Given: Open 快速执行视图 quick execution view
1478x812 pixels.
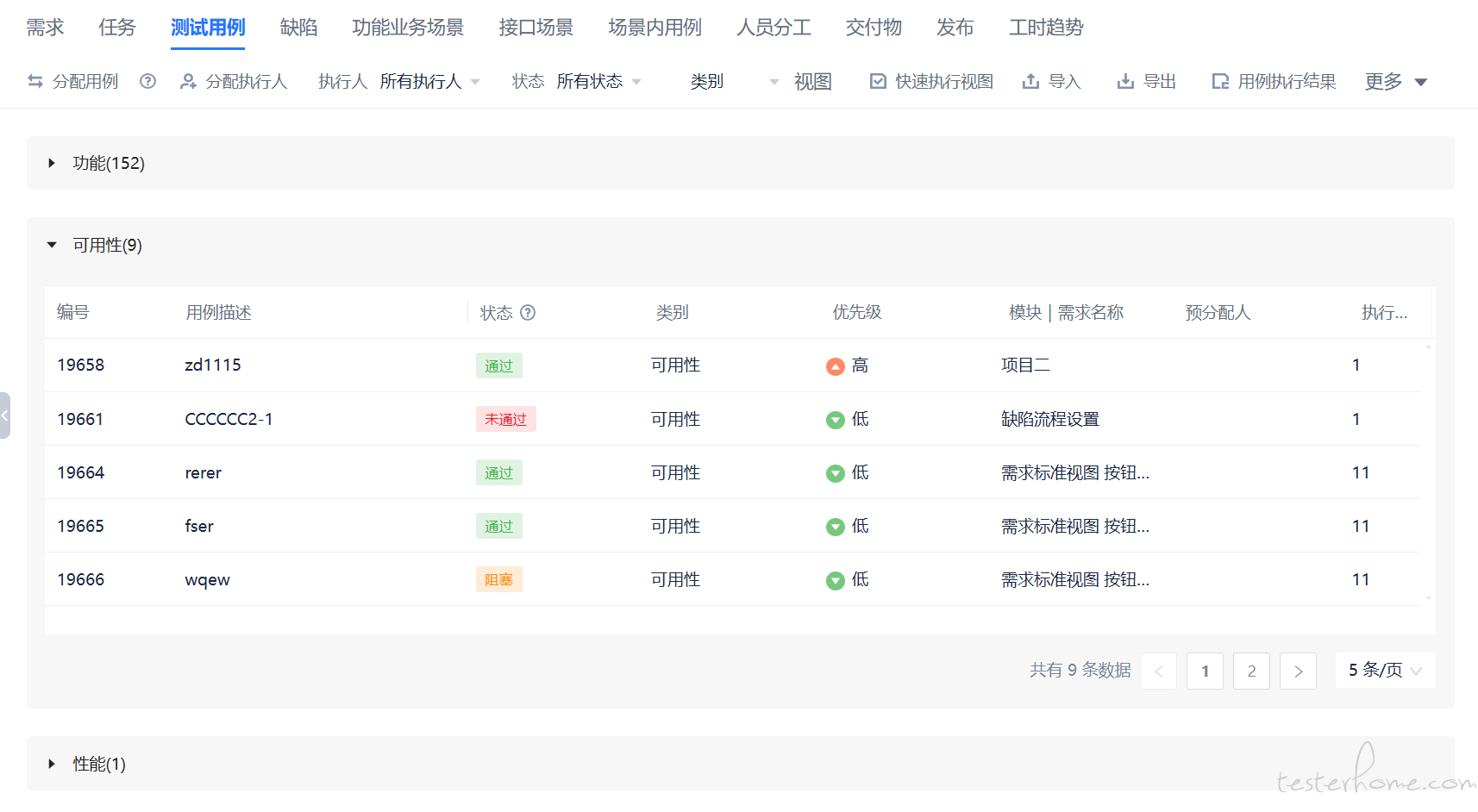Looking at the screenshot, I should pos(932,82).
